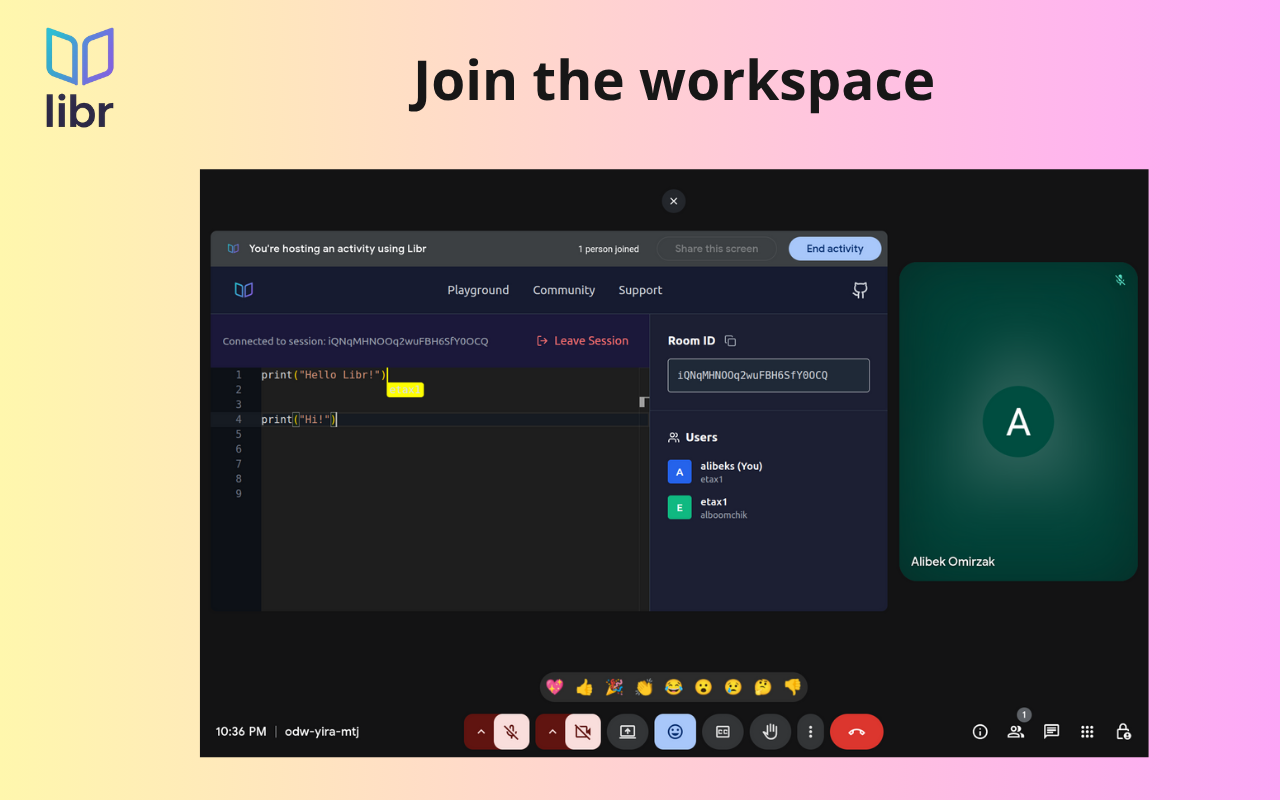1280x800 pixels.
Task: Open the GitHub icon link
Action: coord(860,290)
